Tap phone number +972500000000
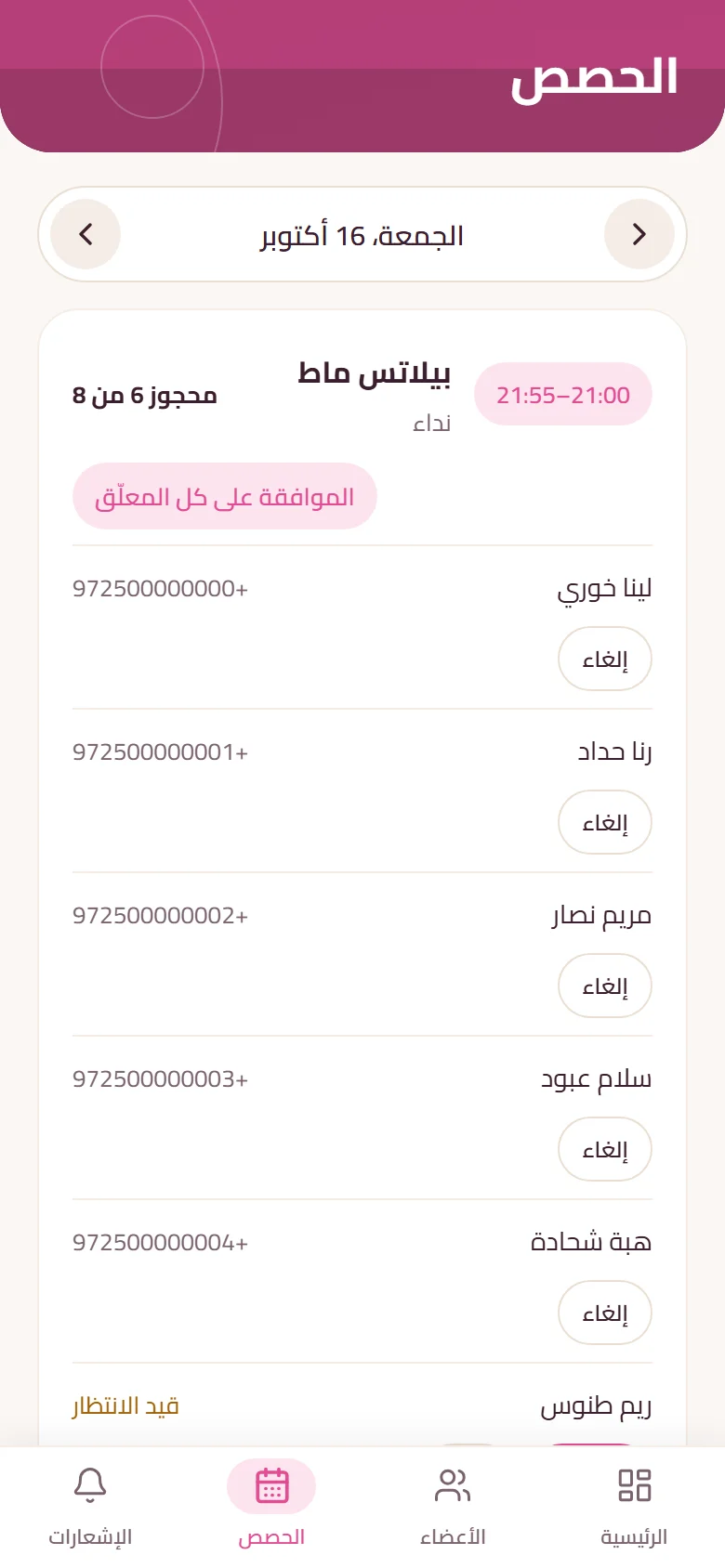This screenshot has height=1568, width=725. (161, 589)
